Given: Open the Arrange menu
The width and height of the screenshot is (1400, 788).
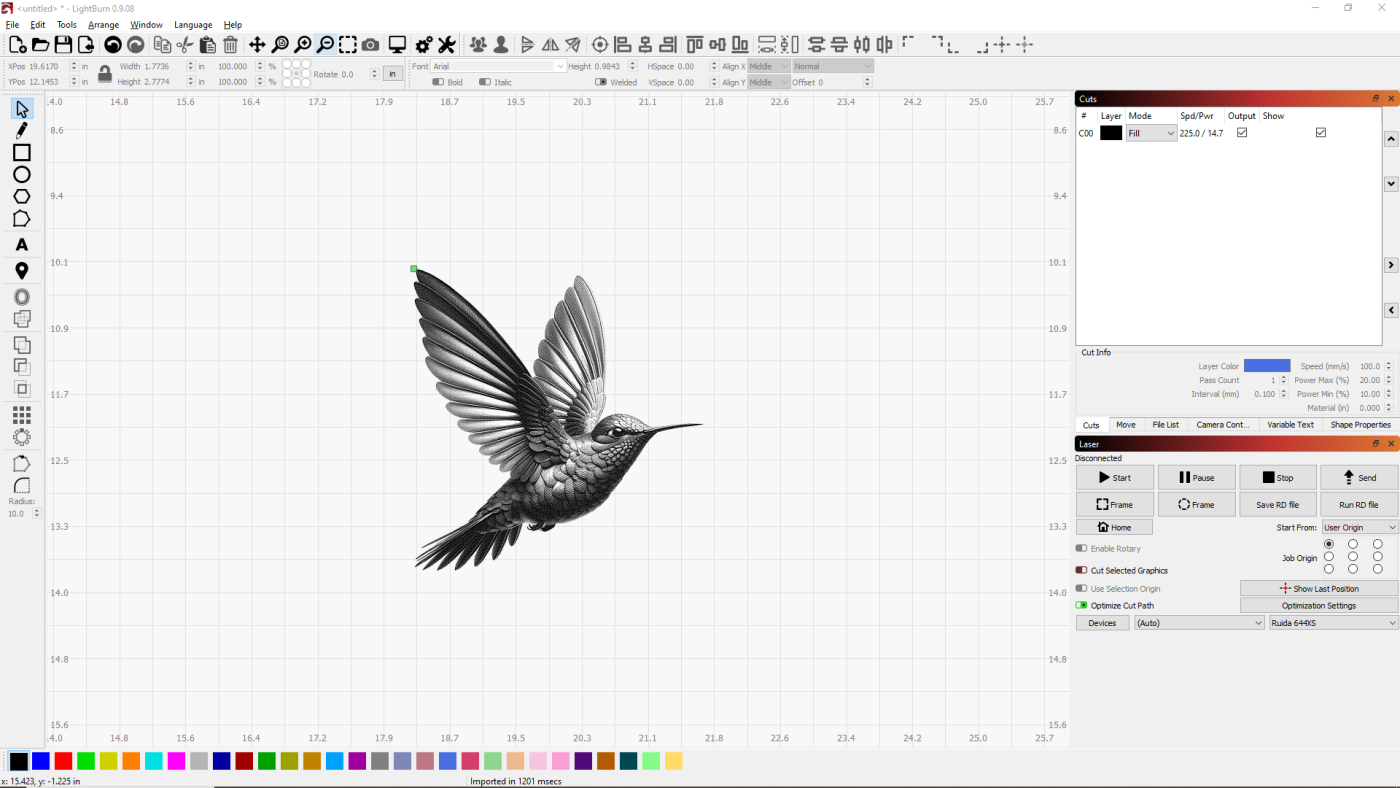Looking at the screenshot, I should point(103,25).
